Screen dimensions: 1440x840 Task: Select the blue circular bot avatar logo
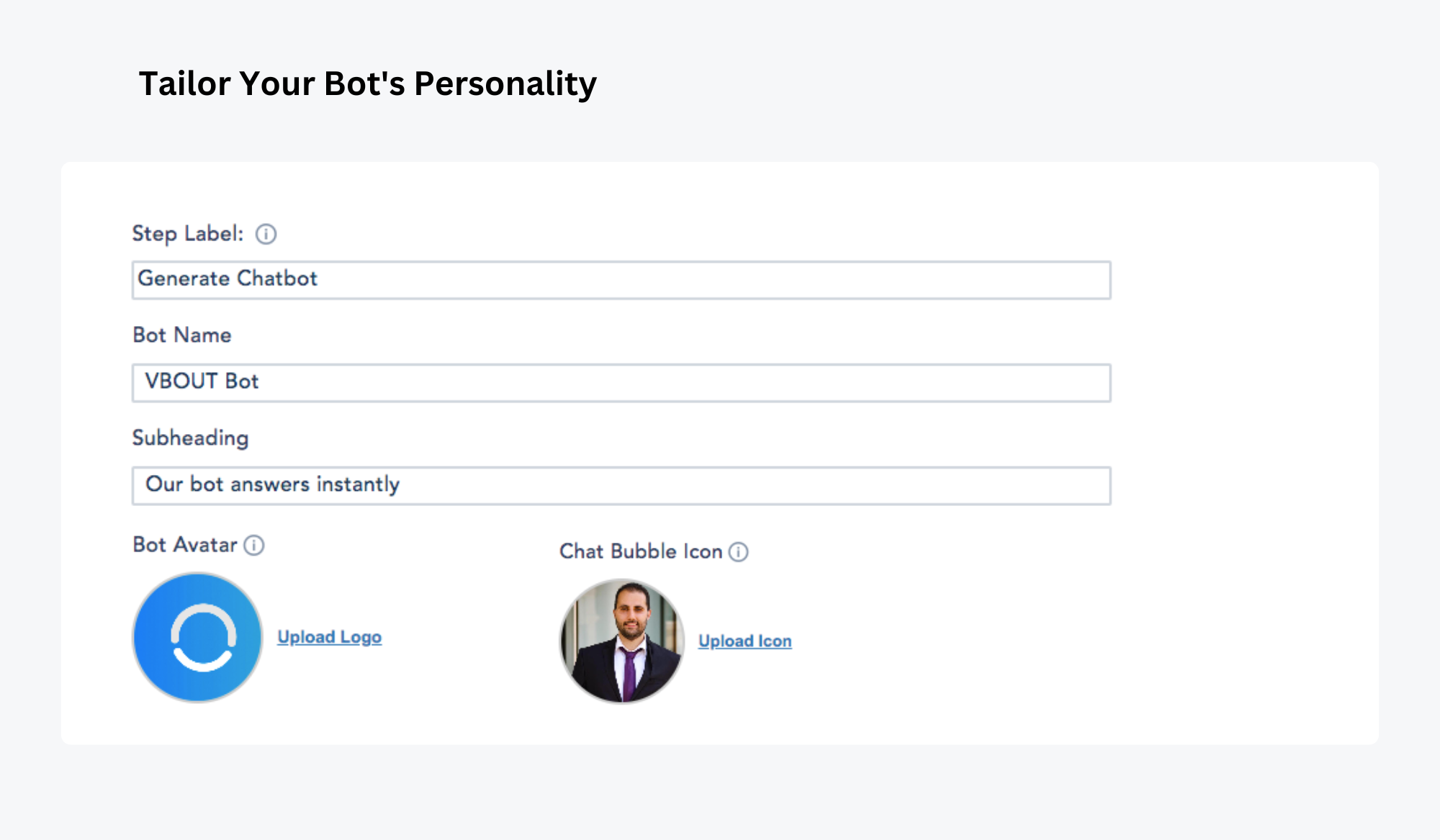click(197, 637)
